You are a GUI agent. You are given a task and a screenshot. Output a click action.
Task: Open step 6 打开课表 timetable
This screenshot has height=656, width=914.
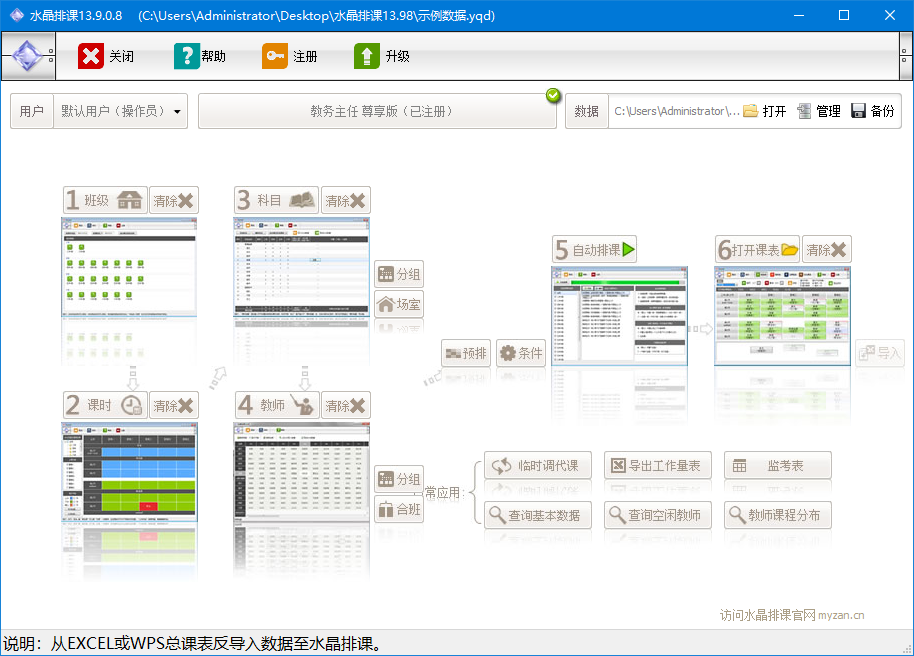758,250
